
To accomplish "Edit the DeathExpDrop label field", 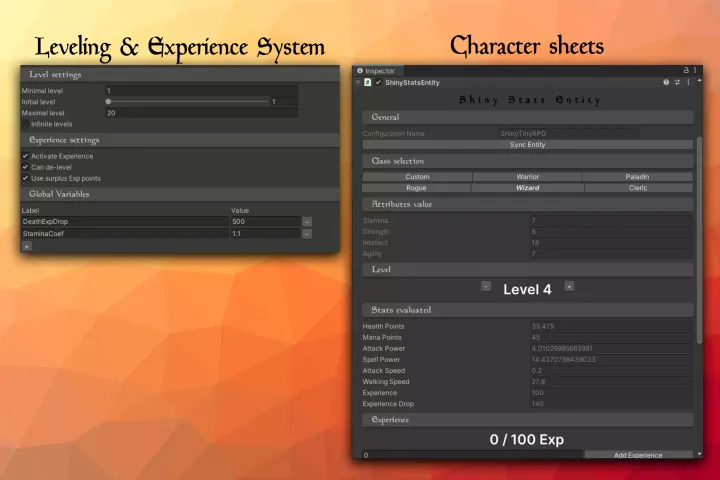I will click(x=125, y=221).
